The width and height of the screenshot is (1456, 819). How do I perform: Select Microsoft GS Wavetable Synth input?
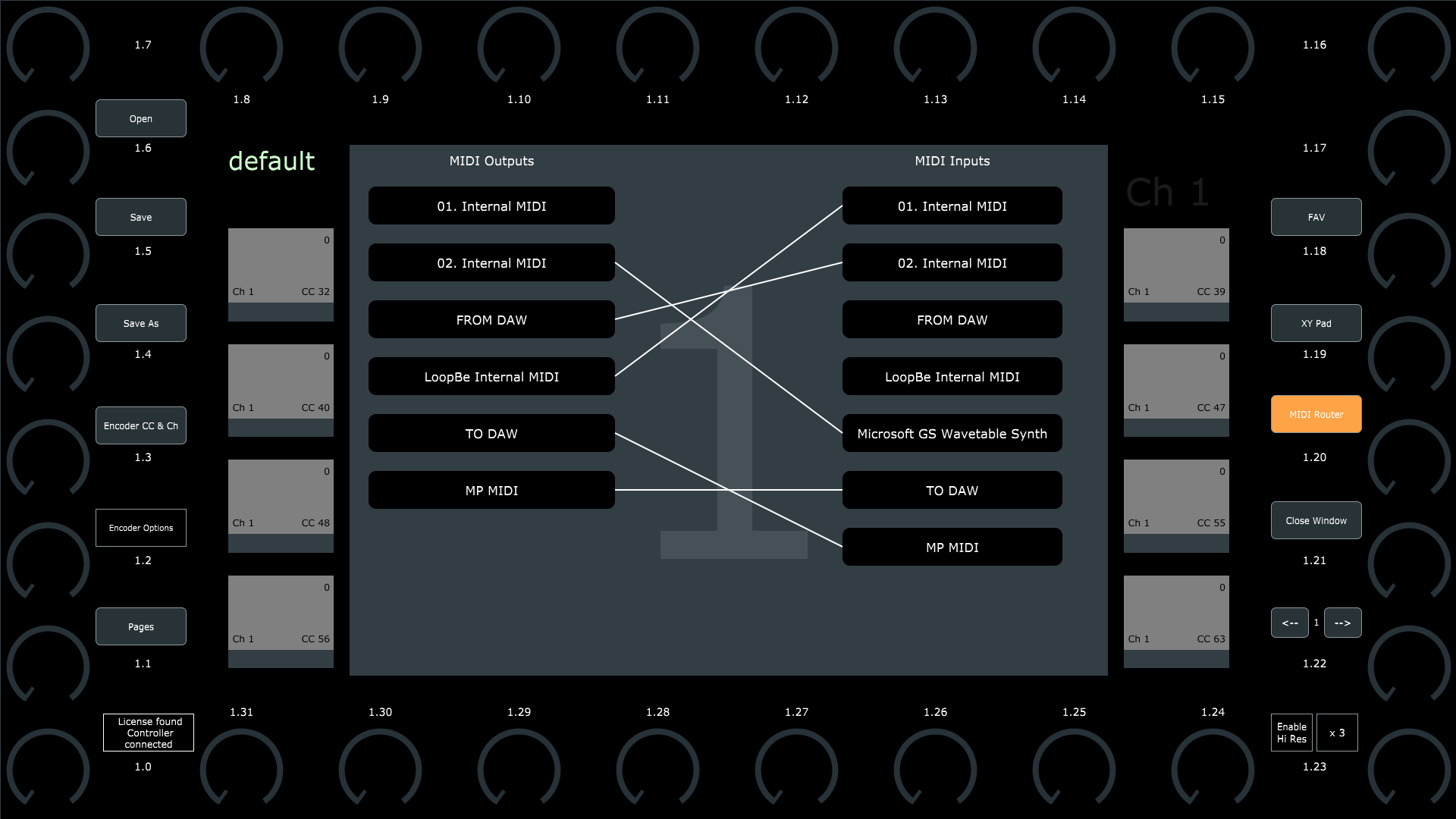[952, 433]
